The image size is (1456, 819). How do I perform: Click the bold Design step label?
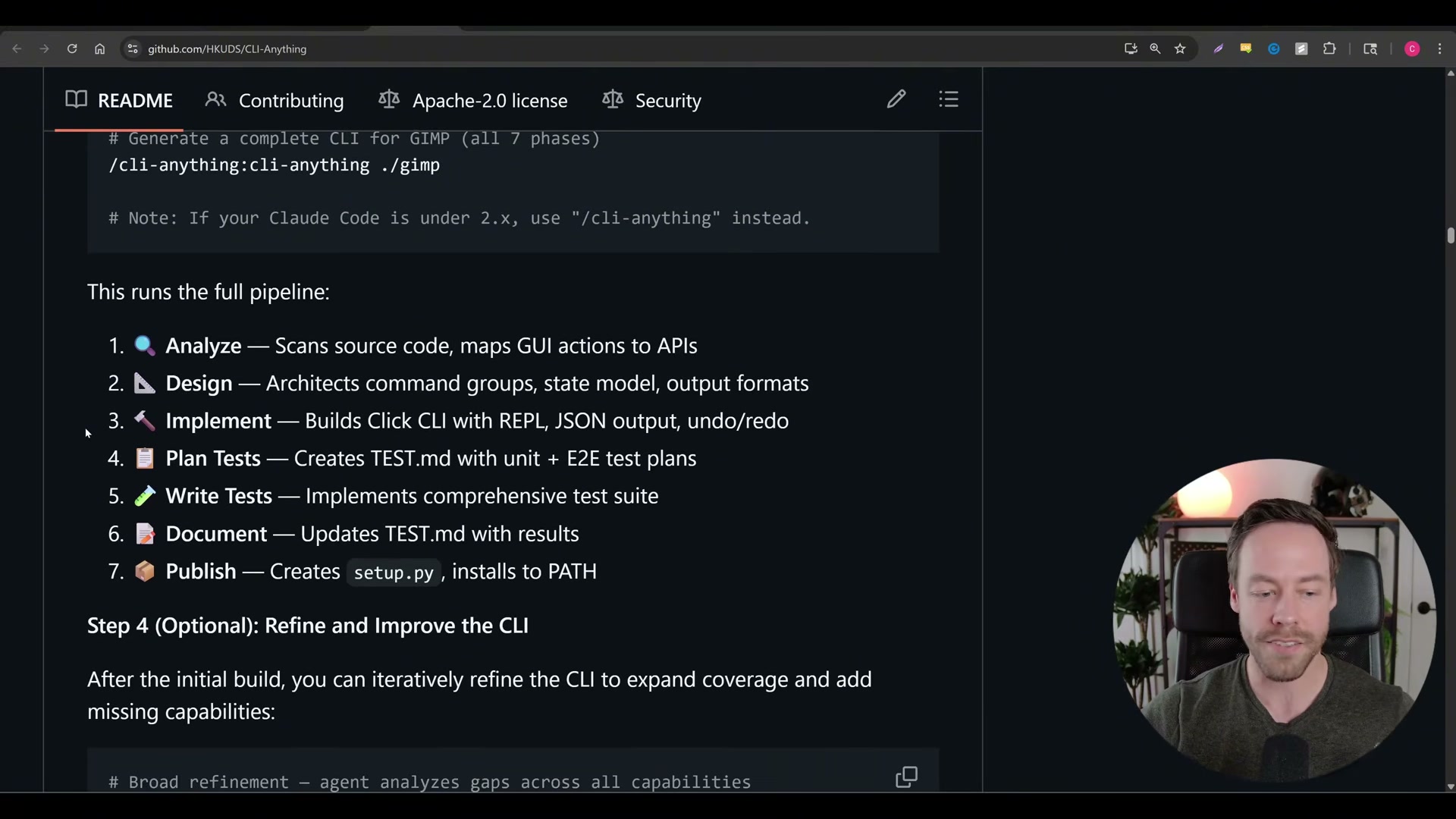(199, 383)
